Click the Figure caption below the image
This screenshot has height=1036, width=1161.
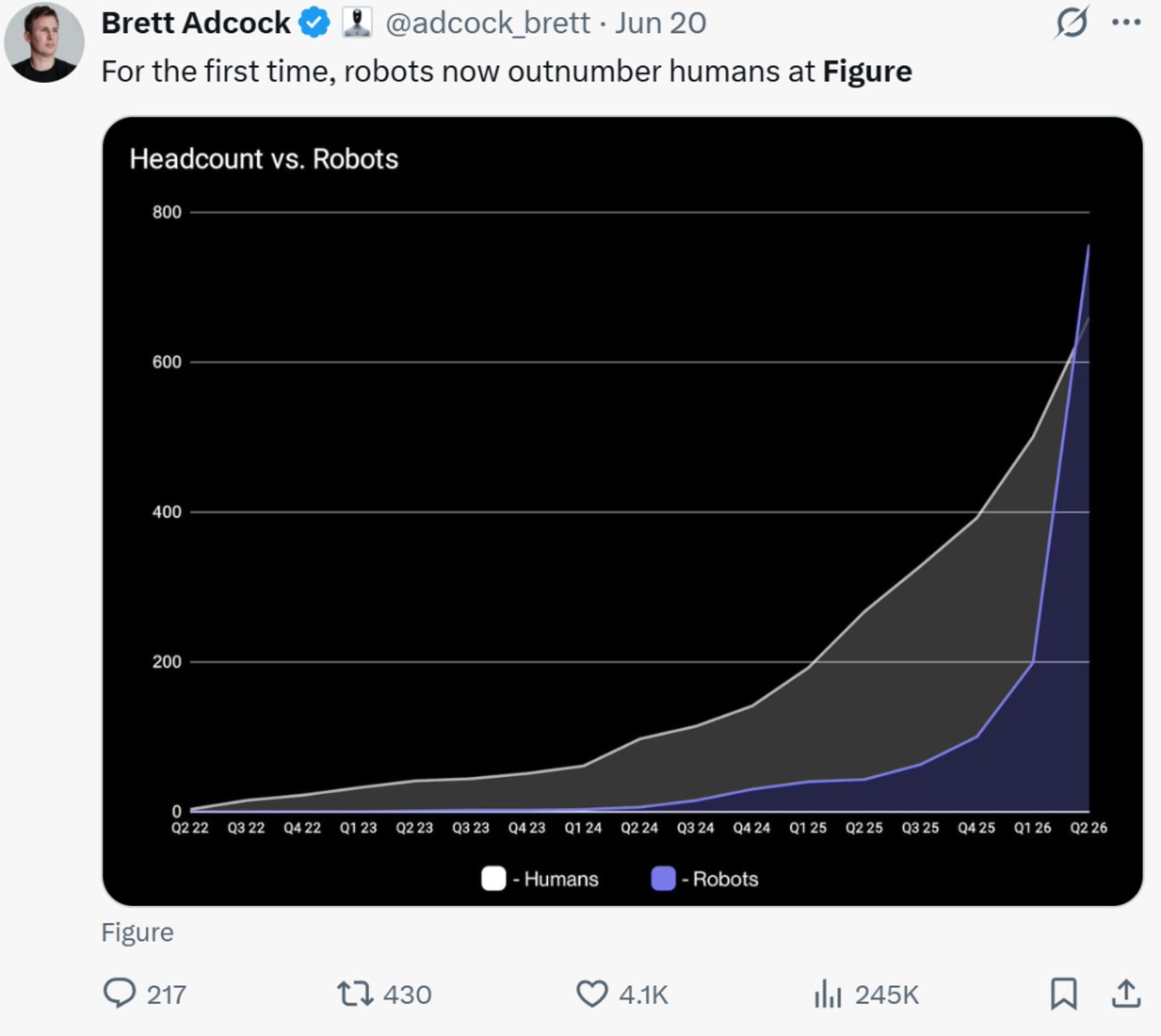pyautogui.click(x=138, y=932)
